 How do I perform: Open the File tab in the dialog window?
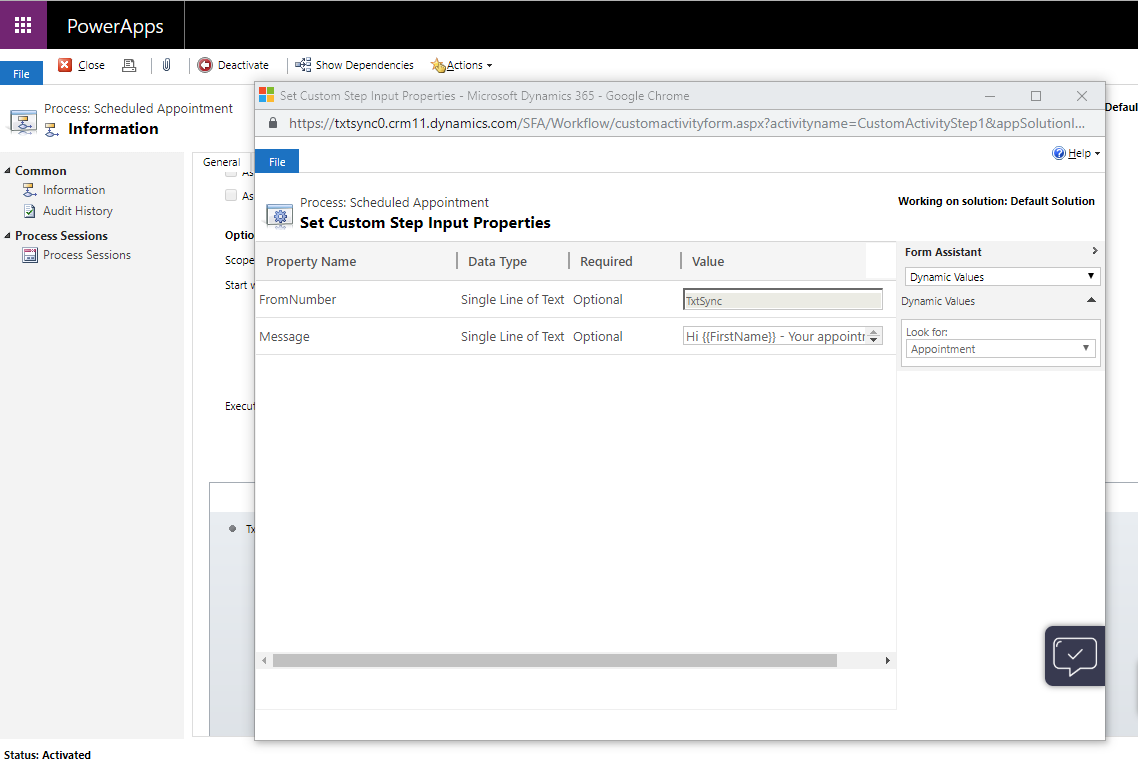coord(277,161)
